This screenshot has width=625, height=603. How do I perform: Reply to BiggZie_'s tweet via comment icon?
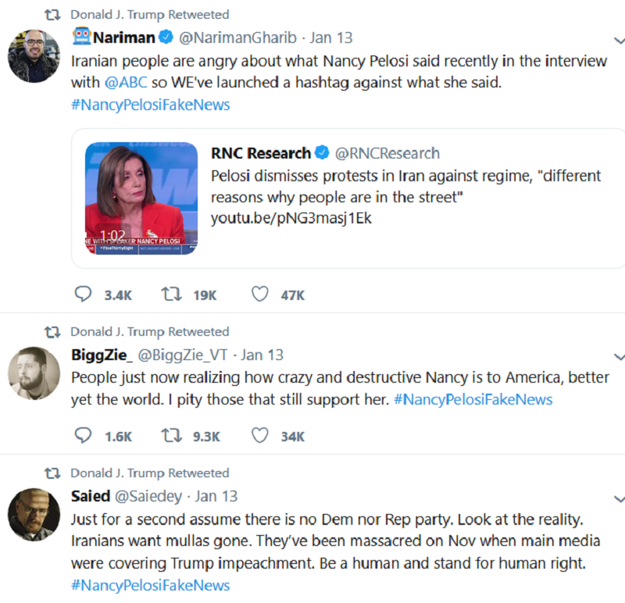coord(83,436)
